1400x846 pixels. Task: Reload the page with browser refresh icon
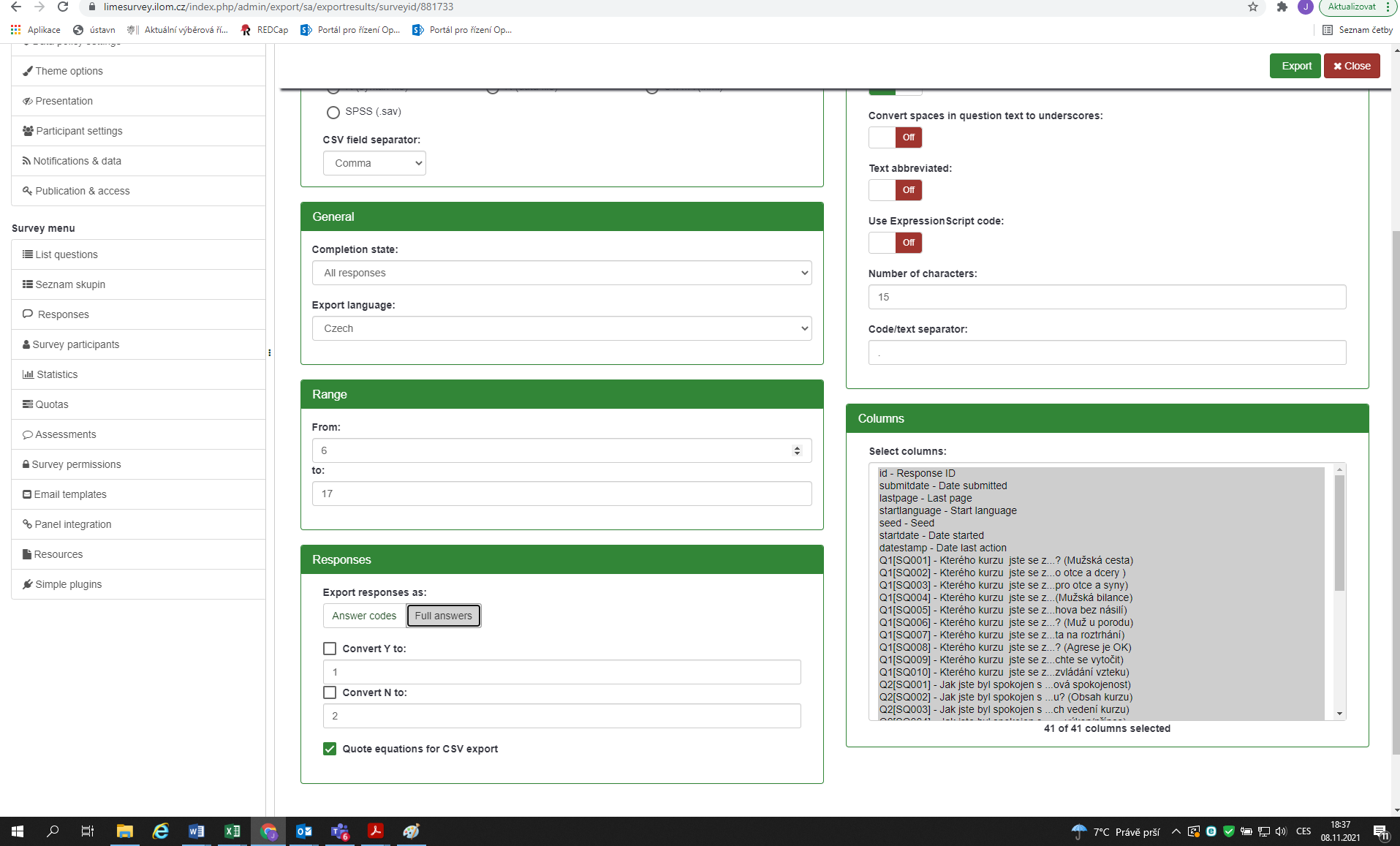tap(63, 7)
